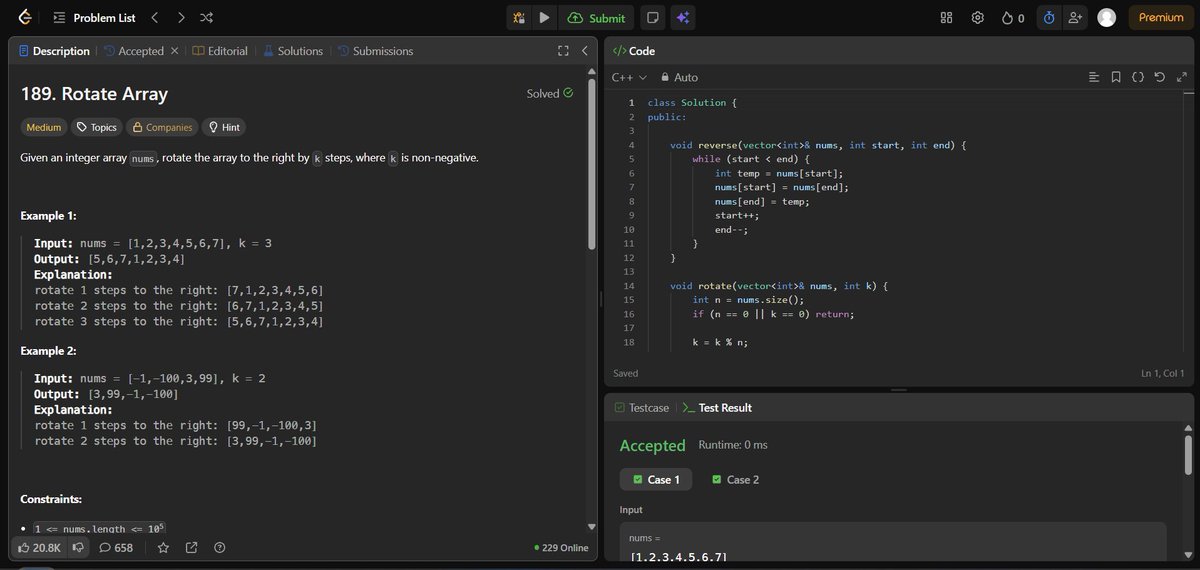
Task: Click the LeetCode logo icon
Action: (x=25, y=17)
